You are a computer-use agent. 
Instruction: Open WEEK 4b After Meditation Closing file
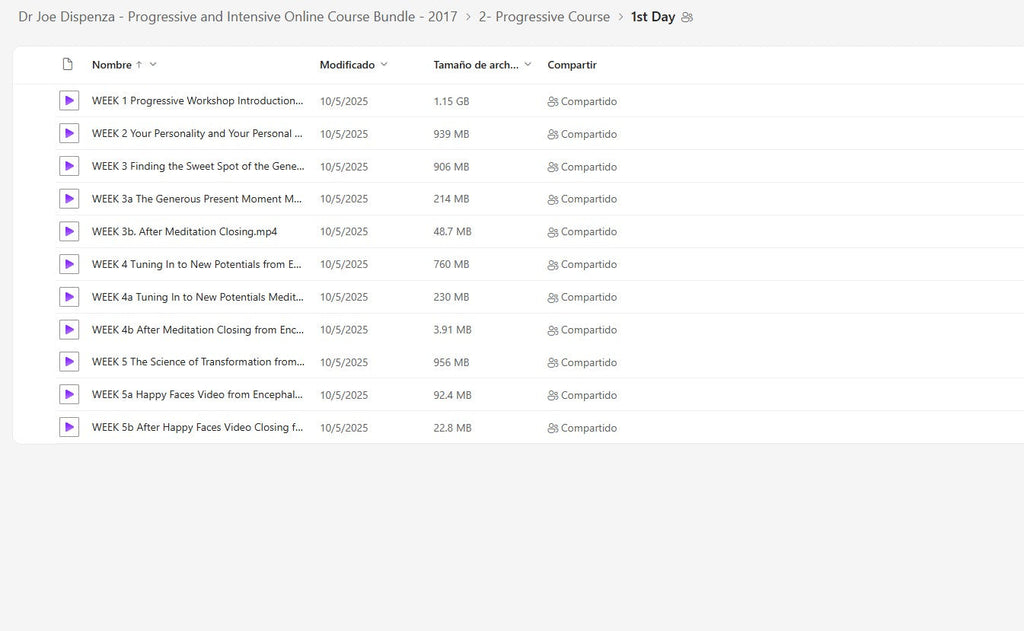(x=197, y=329)
